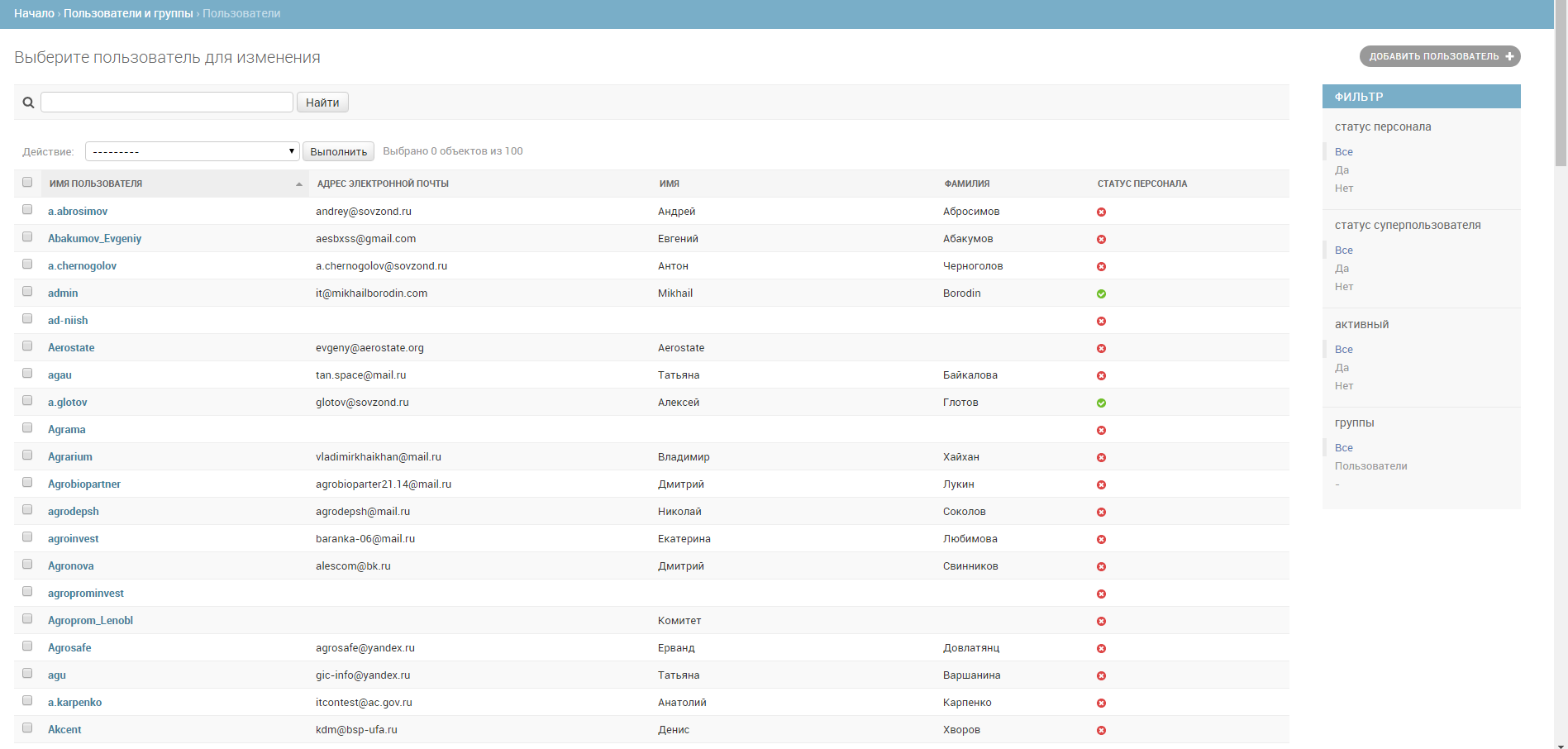Click red status icon in Agronova row

1101,567
